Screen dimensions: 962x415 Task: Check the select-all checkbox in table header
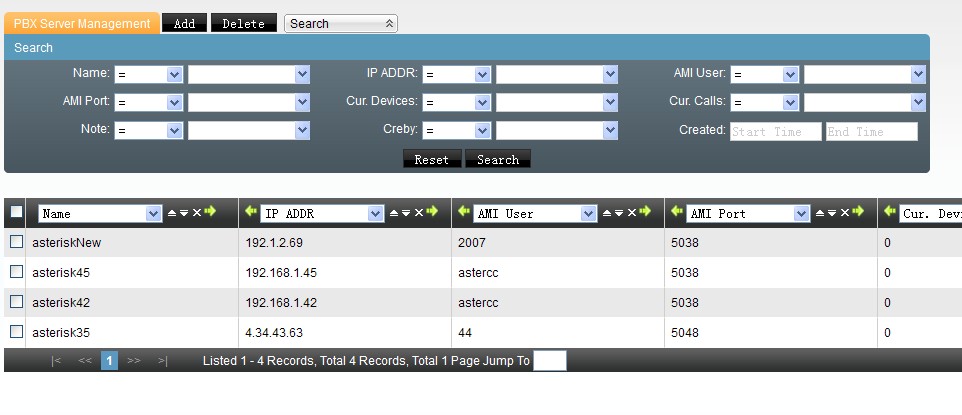(16, 212)
